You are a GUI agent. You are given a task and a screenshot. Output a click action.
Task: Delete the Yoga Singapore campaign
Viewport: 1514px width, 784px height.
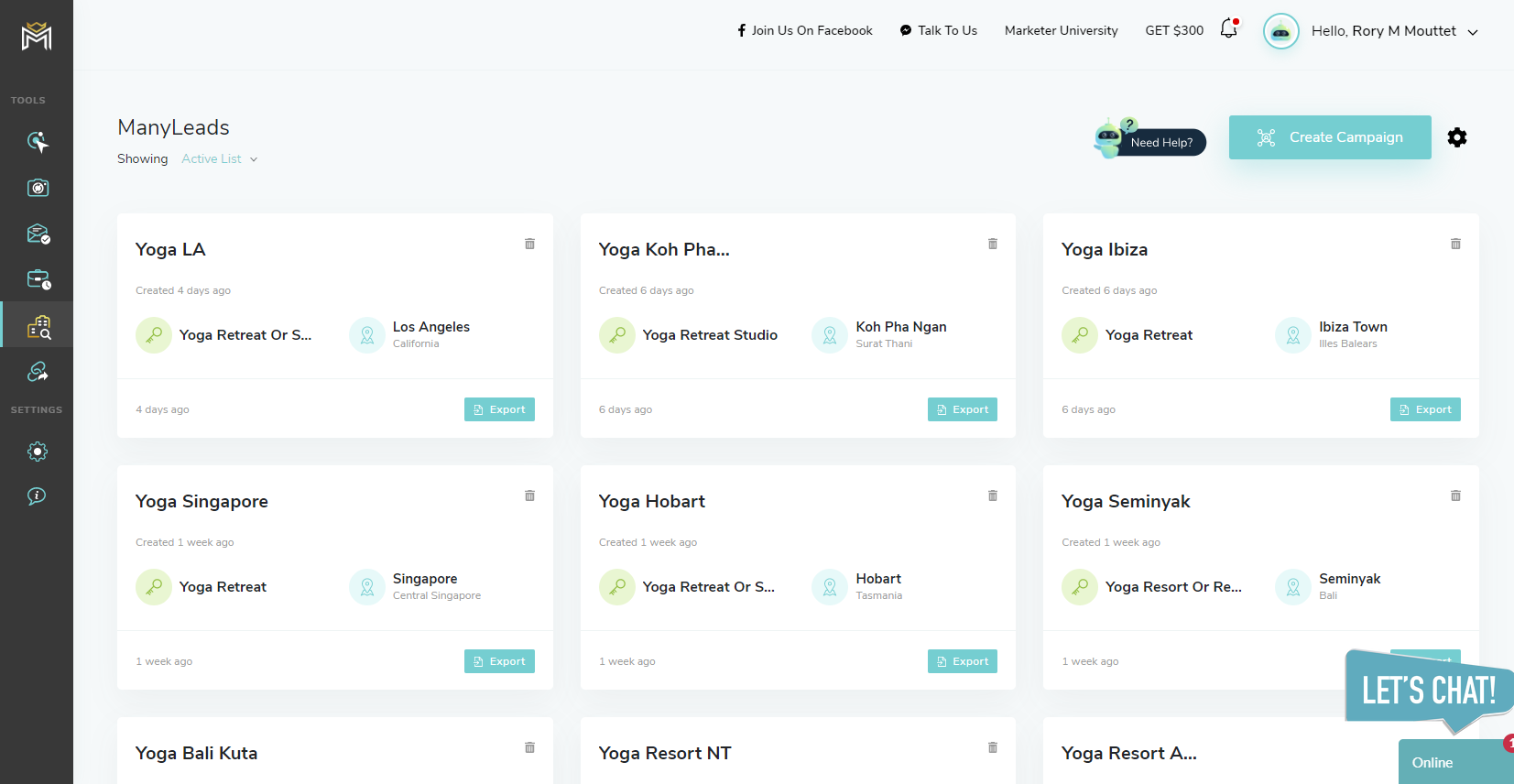529,495
